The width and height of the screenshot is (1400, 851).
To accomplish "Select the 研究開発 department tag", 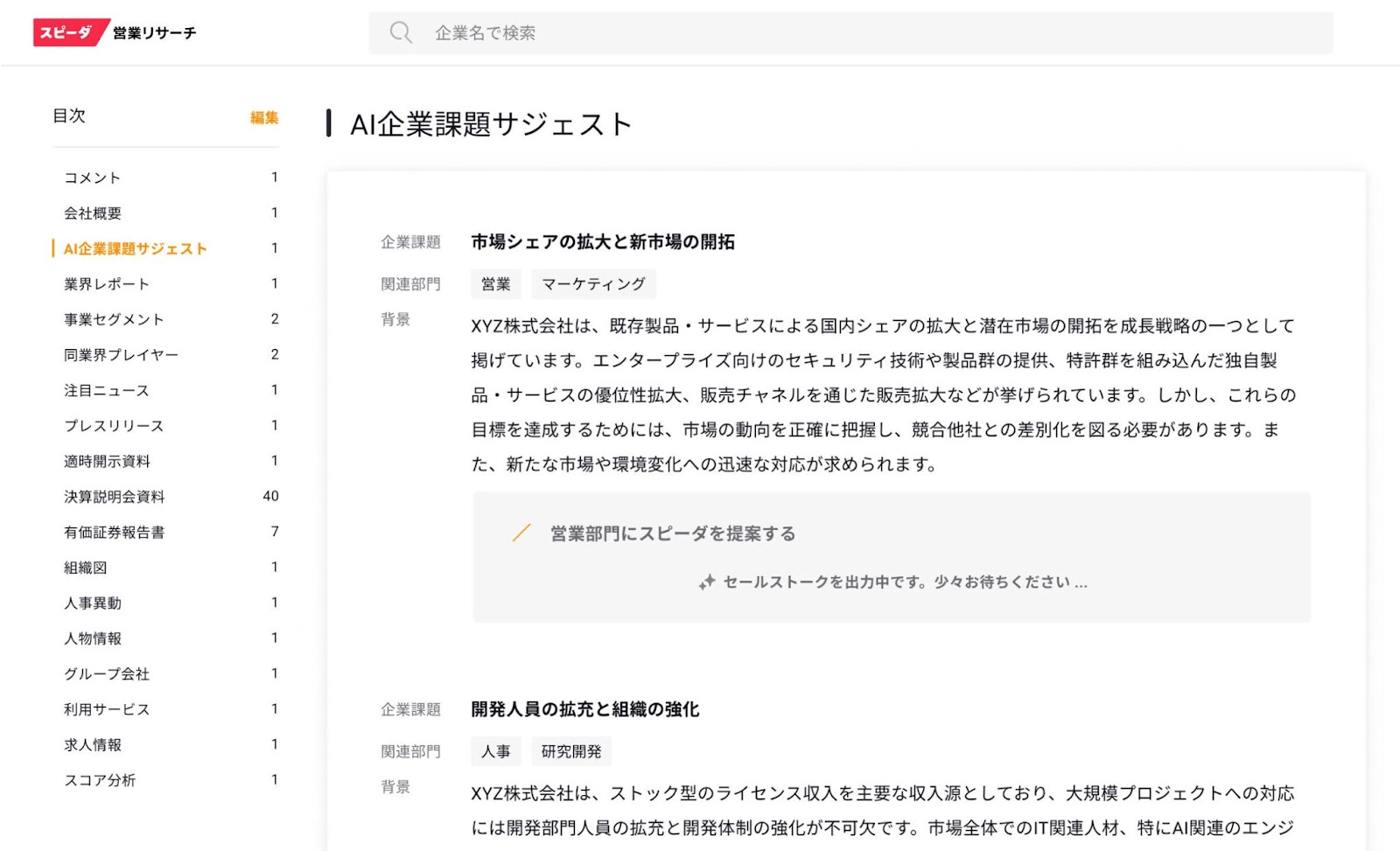I will click(x=571, y=751).
